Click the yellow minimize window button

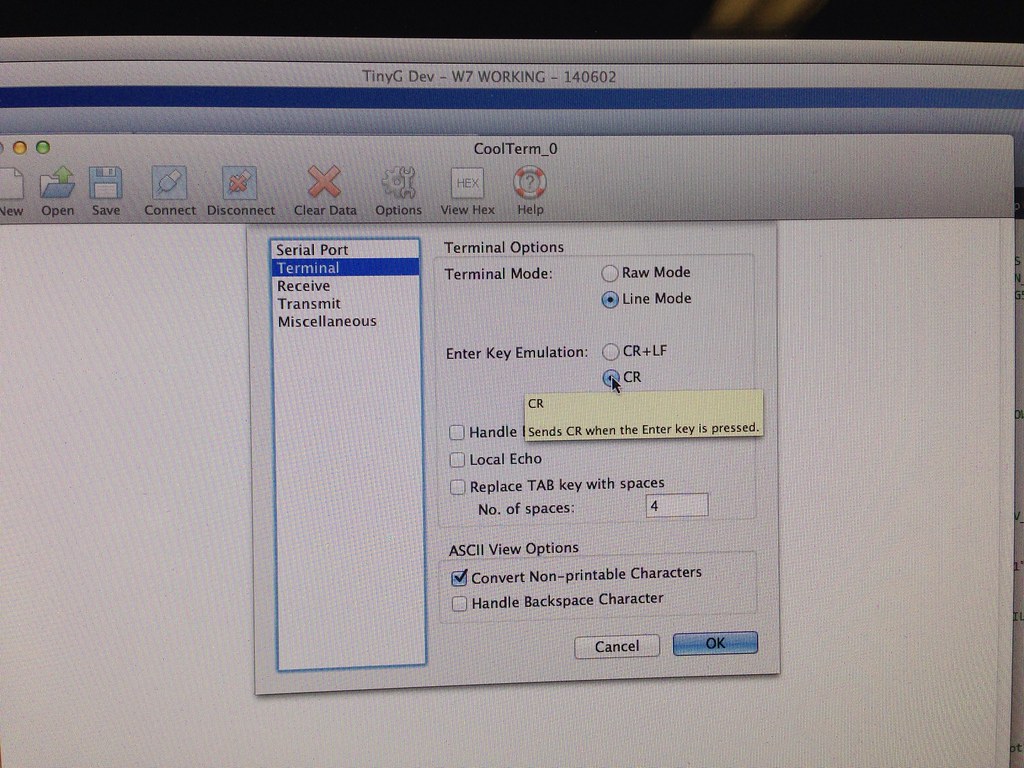click(x=20, y=148)
